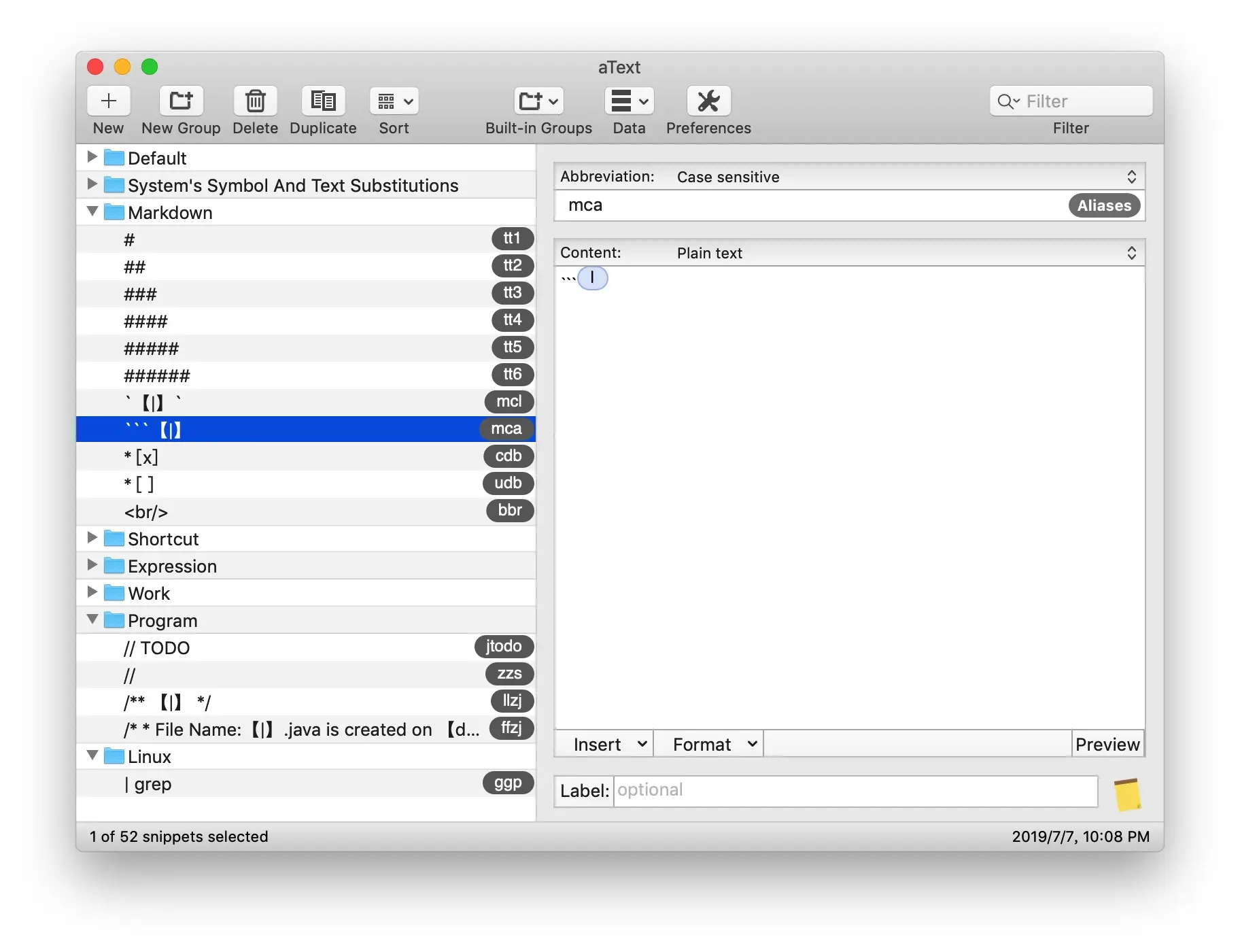The image size is (1240, 952).
Task: Open the Insert menu
Action: coord(605,744)
